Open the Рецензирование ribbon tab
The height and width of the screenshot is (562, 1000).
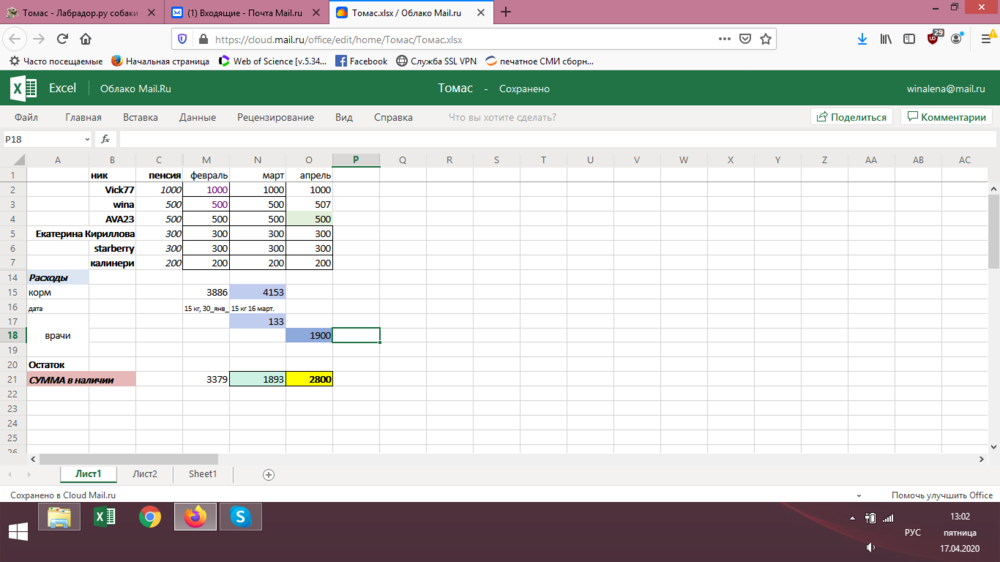coord(275,117)
